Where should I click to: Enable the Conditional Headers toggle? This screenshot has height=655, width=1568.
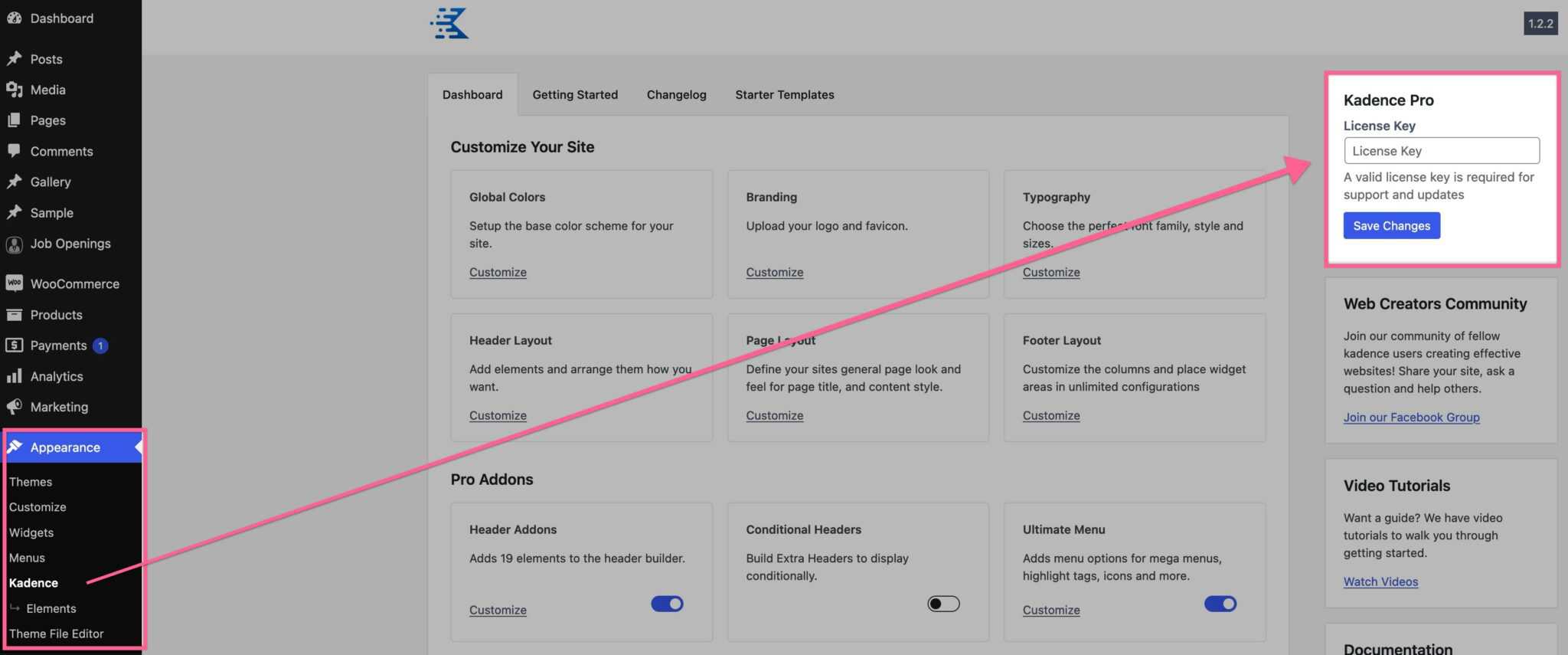943,604
